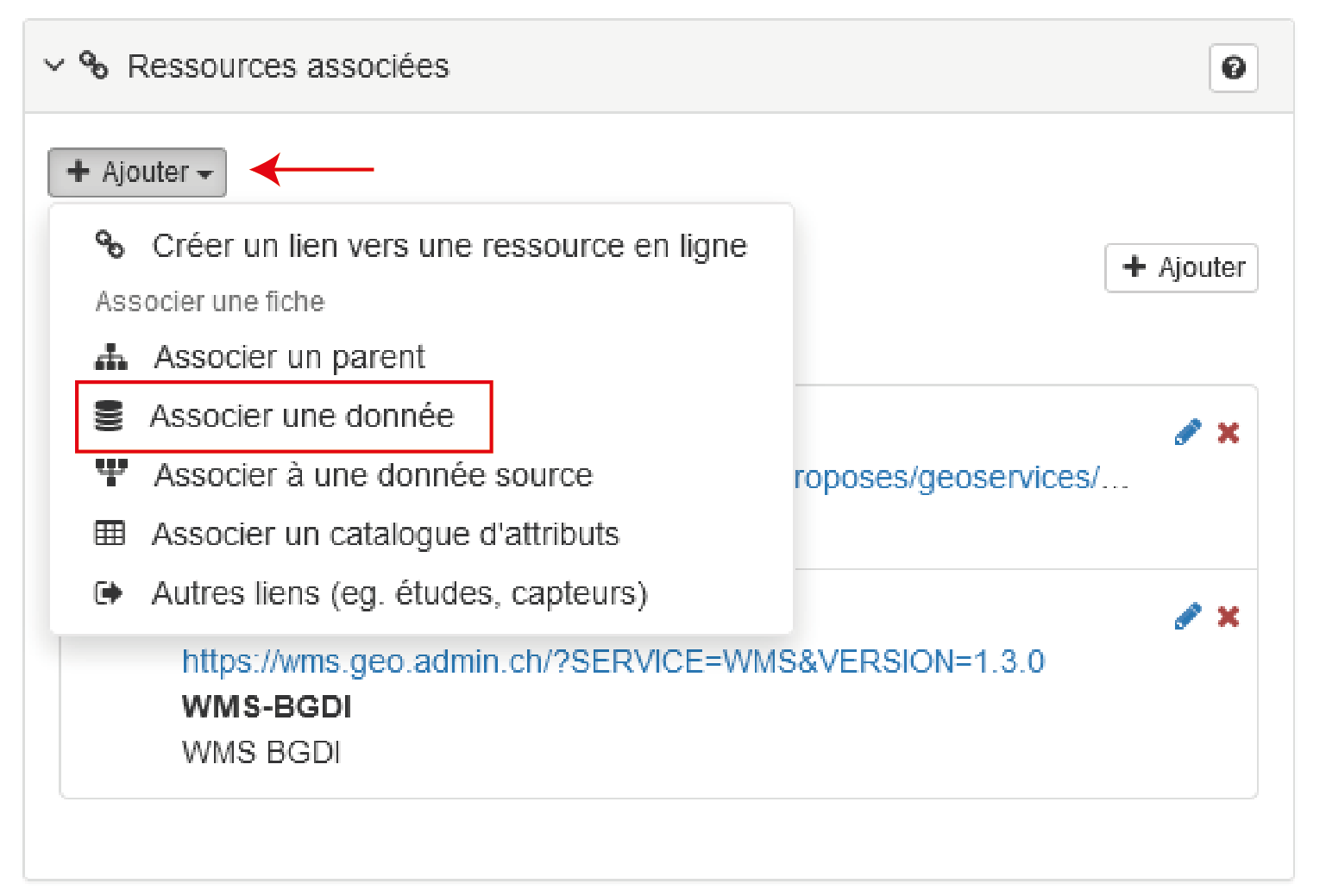Toggle the left Ajouter dropdown button
This screenshot has height=896, width=1326.
point(136,172)
